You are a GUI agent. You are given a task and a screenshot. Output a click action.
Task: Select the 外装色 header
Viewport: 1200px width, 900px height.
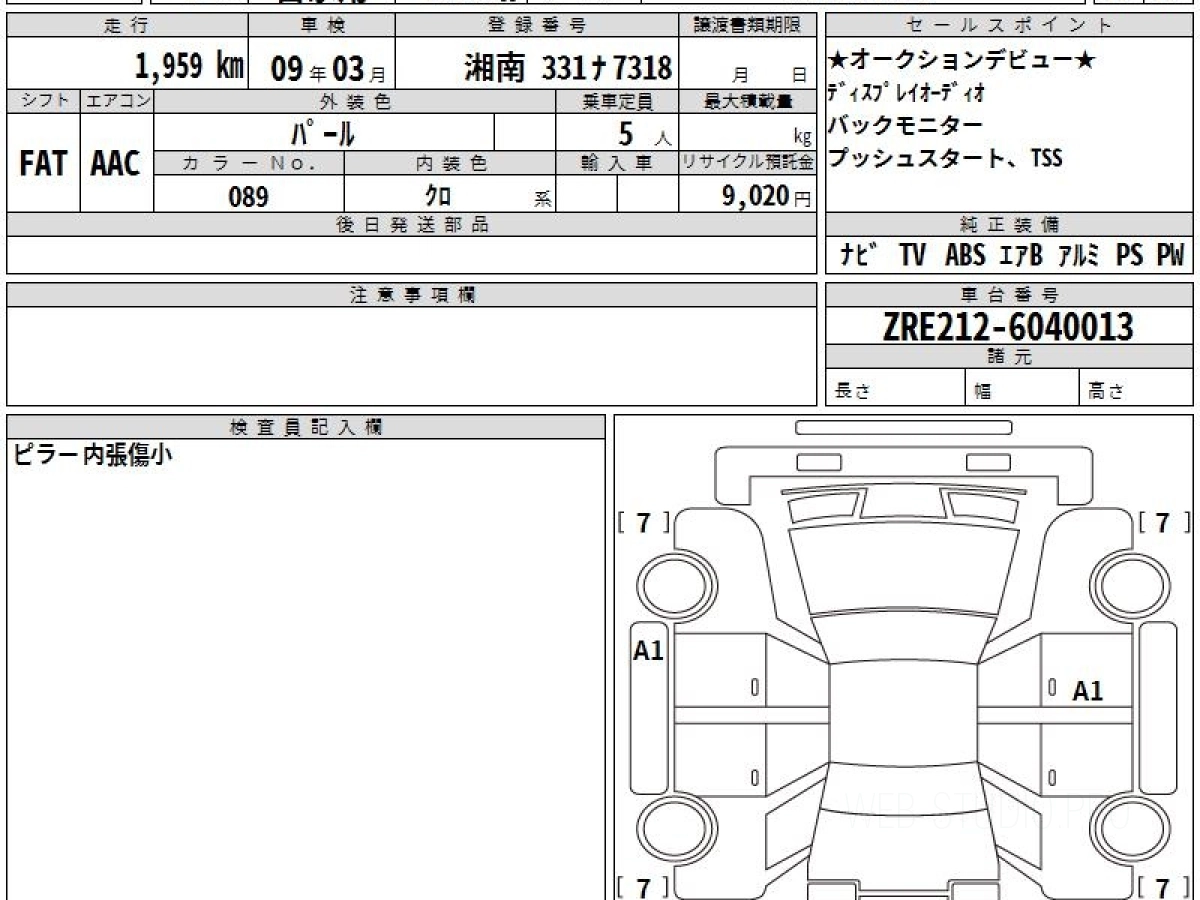pyautogui.click(x=355, y=101)
